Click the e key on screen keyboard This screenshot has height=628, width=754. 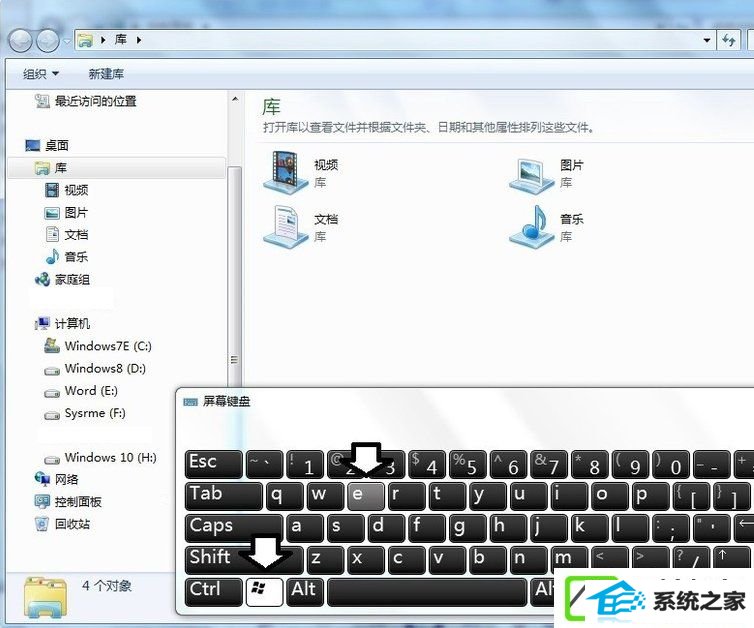pos(366,496)
